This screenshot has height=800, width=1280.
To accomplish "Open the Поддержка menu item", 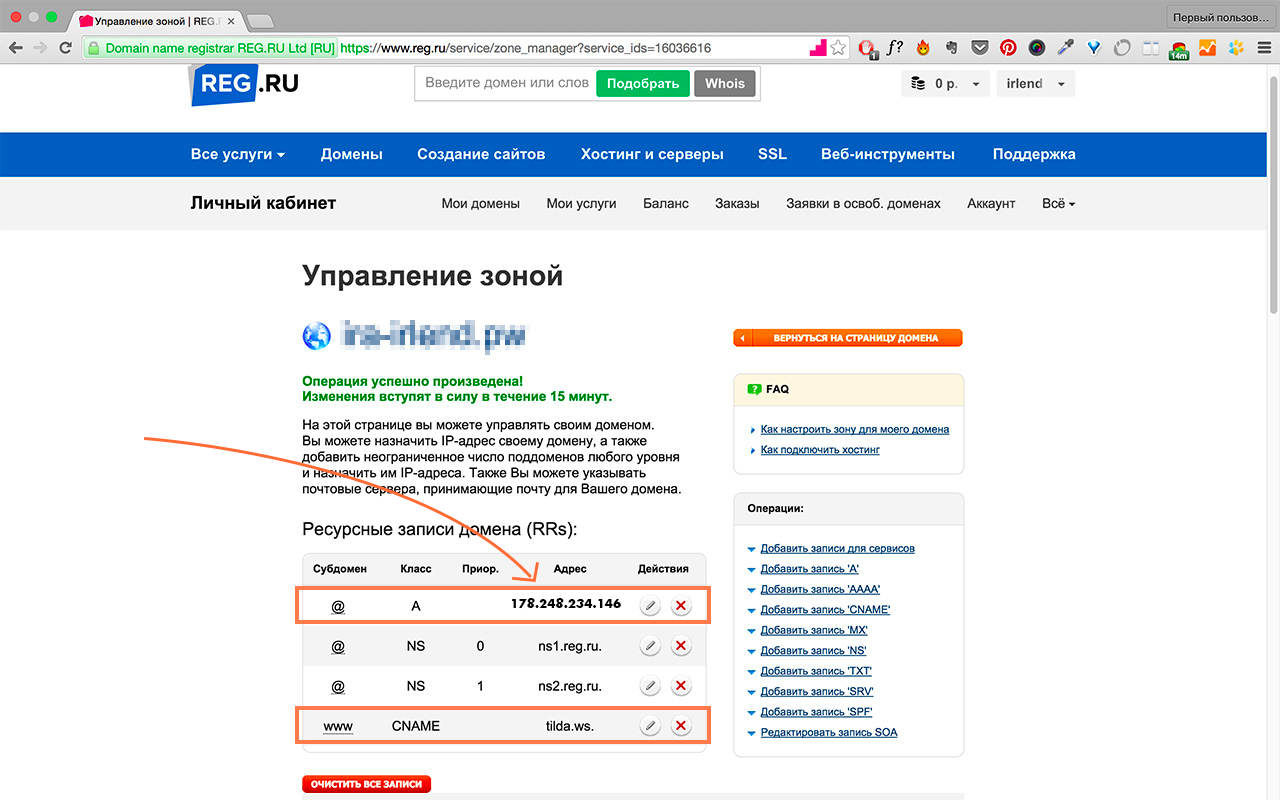I will [x=1034, y=154].
